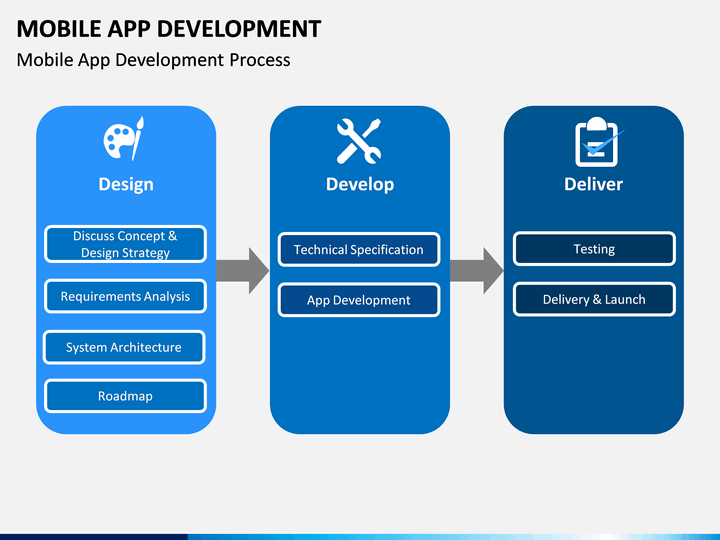The height and width of the screenshot is (540, 720).
Task: Click the wrench and screwdriver Develop icon
Action: pyautogui.click(x=359, y=141)
